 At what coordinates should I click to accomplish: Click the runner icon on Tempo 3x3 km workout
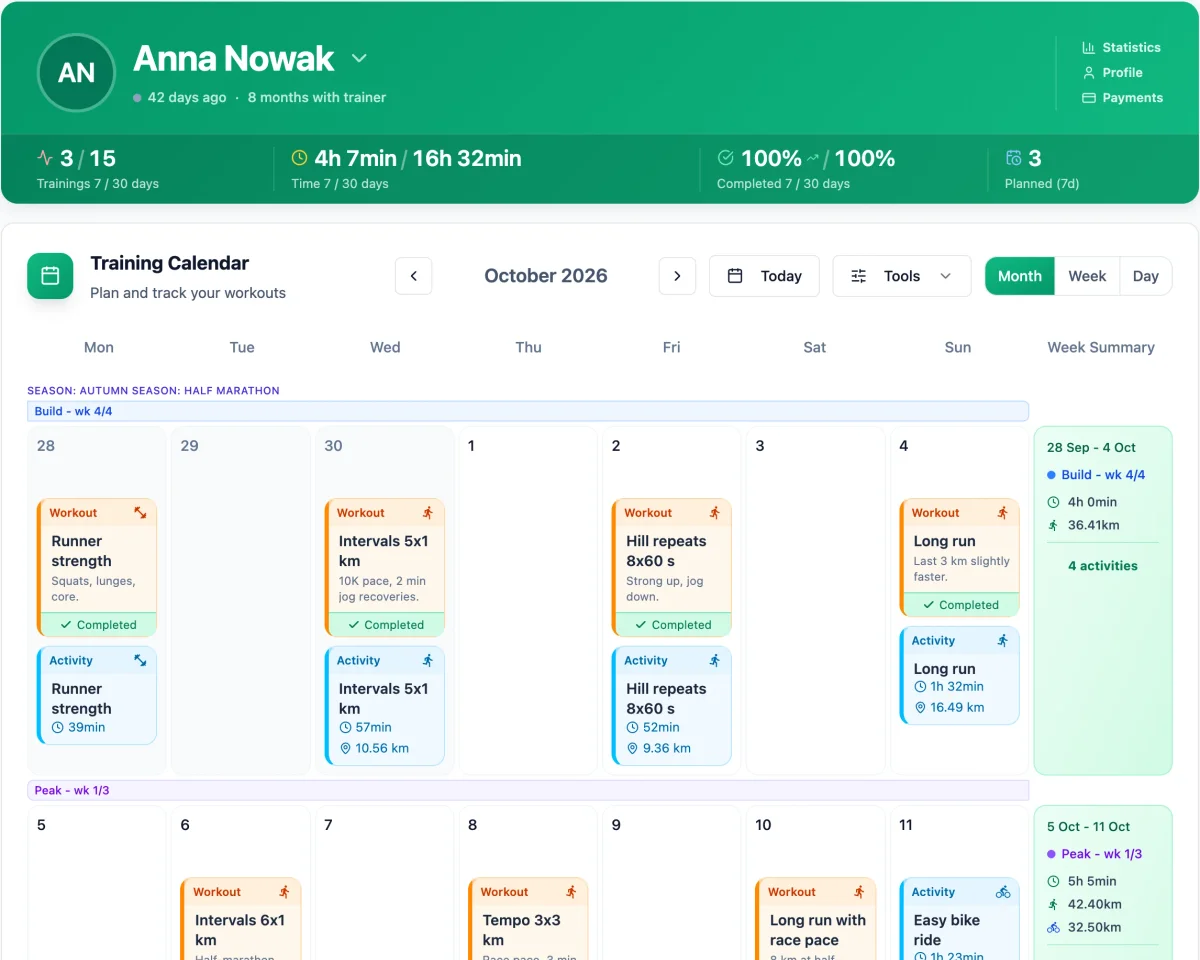pyautogui.click(x=571, y=892)
